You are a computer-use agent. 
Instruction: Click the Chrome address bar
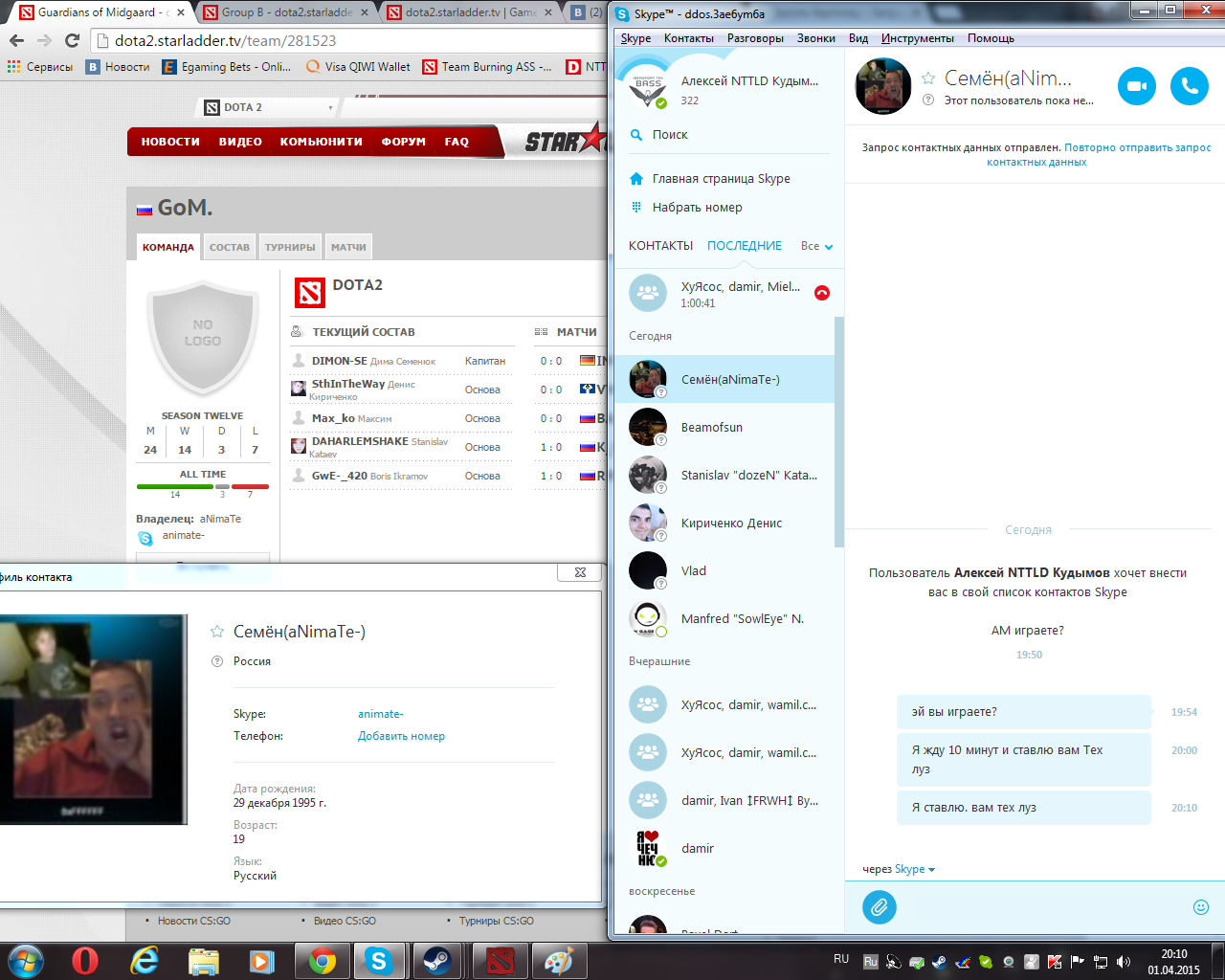tap(346, 40)
